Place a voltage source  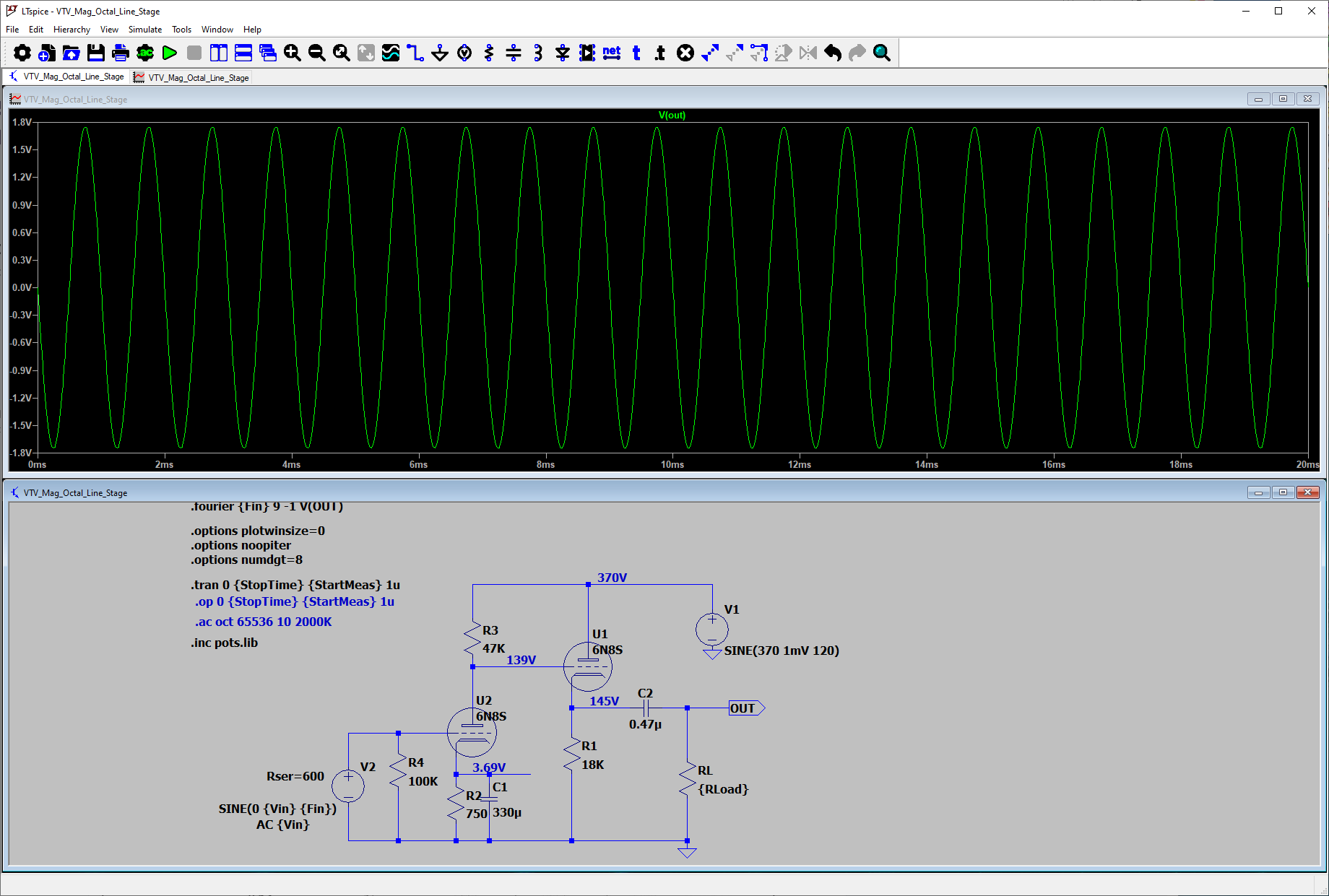point(464,53)
